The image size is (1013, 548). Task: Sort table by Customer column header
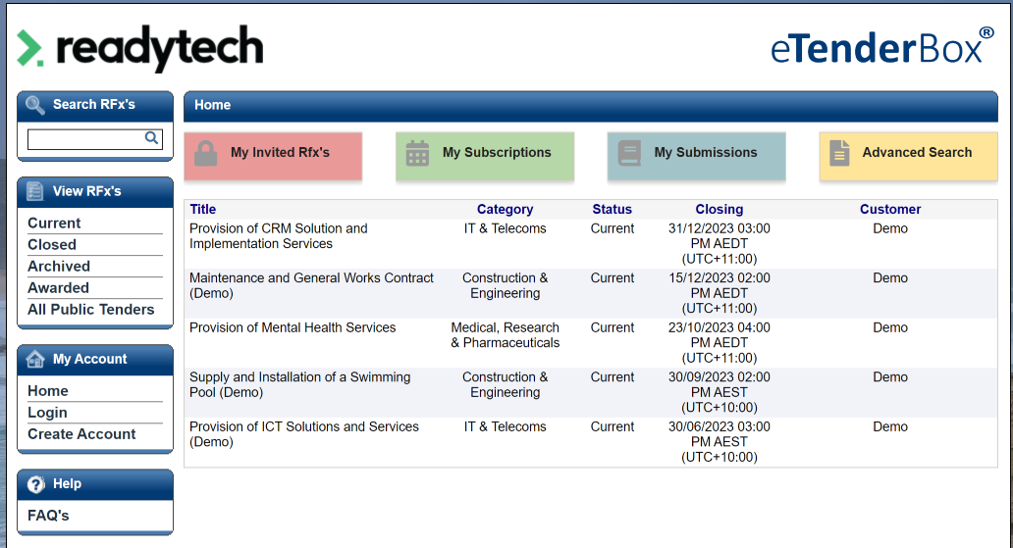click(890, 209)
